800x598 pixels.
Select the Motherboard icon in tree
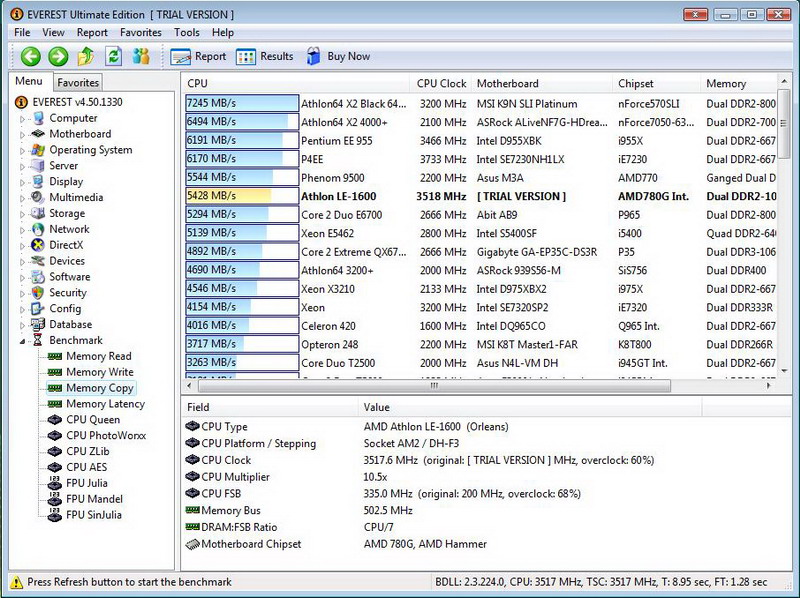pos(38,134)
